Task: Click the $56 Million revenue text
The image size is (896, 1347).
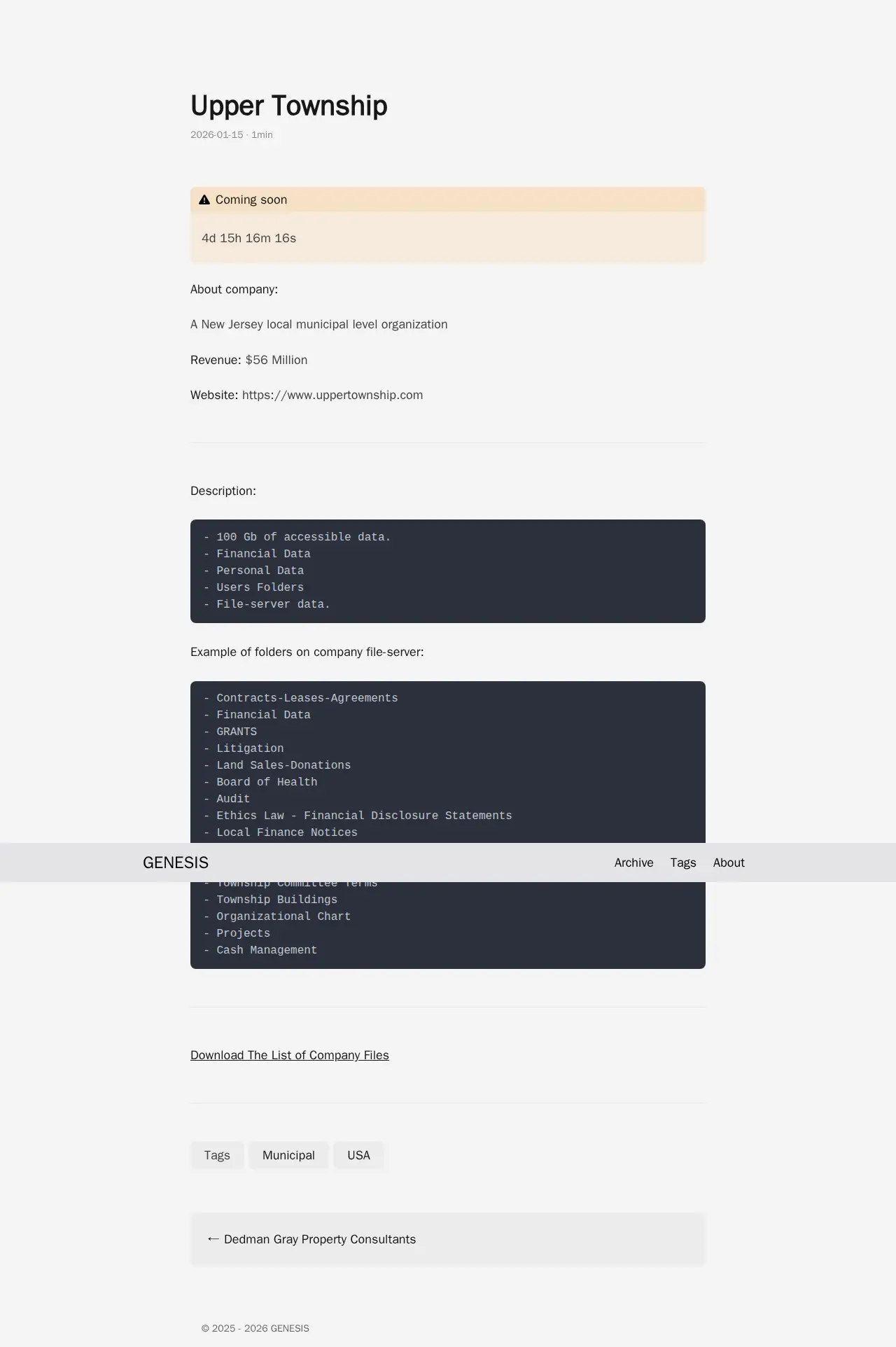Action: coord(276,360)
